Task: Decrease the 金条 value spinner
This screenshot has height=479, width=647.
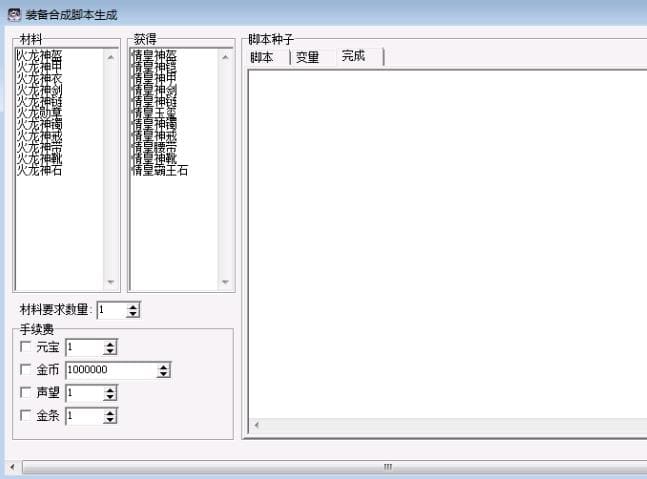Action: [110, 419]
